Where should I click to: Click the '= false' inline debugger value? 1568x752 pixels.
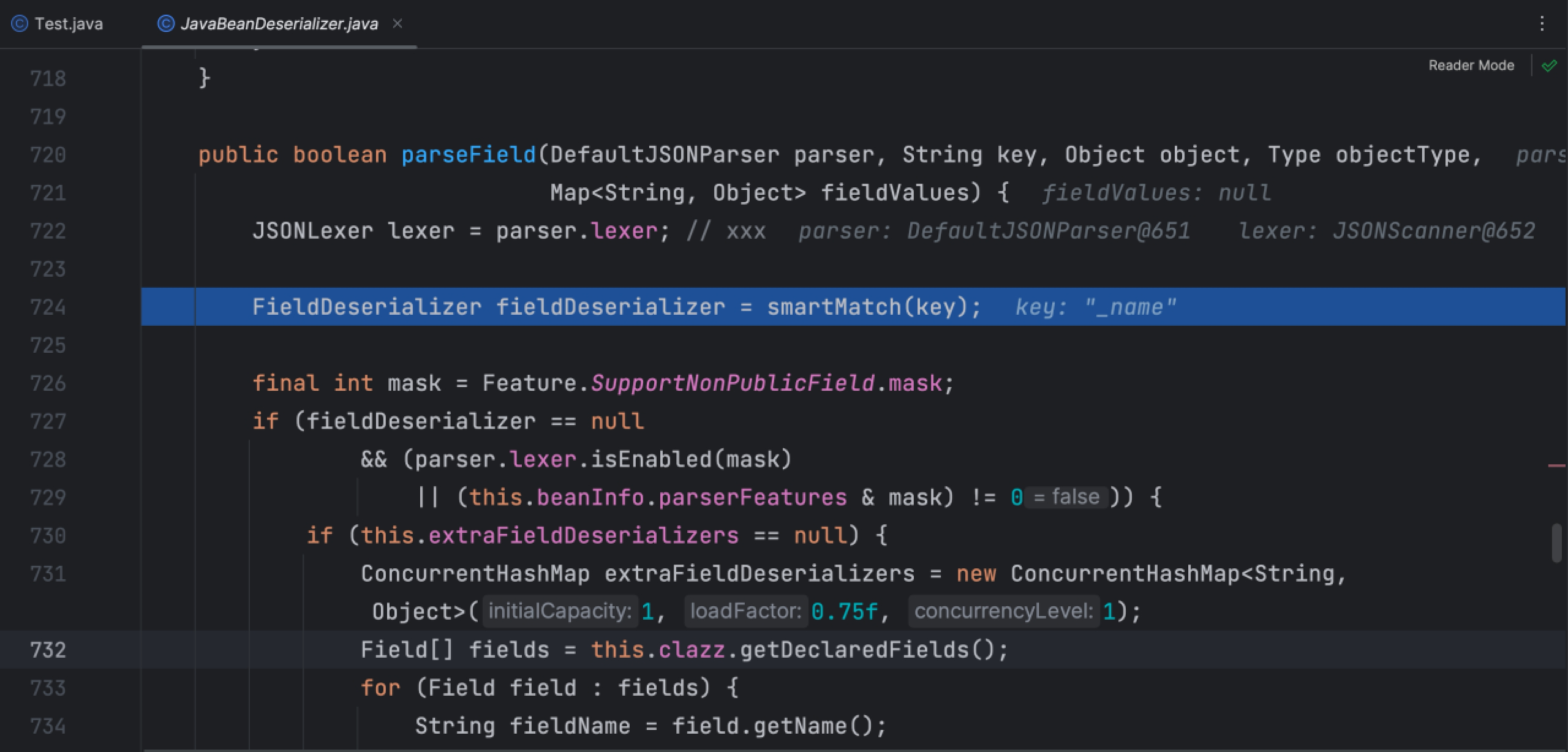tap(1066, 497)
